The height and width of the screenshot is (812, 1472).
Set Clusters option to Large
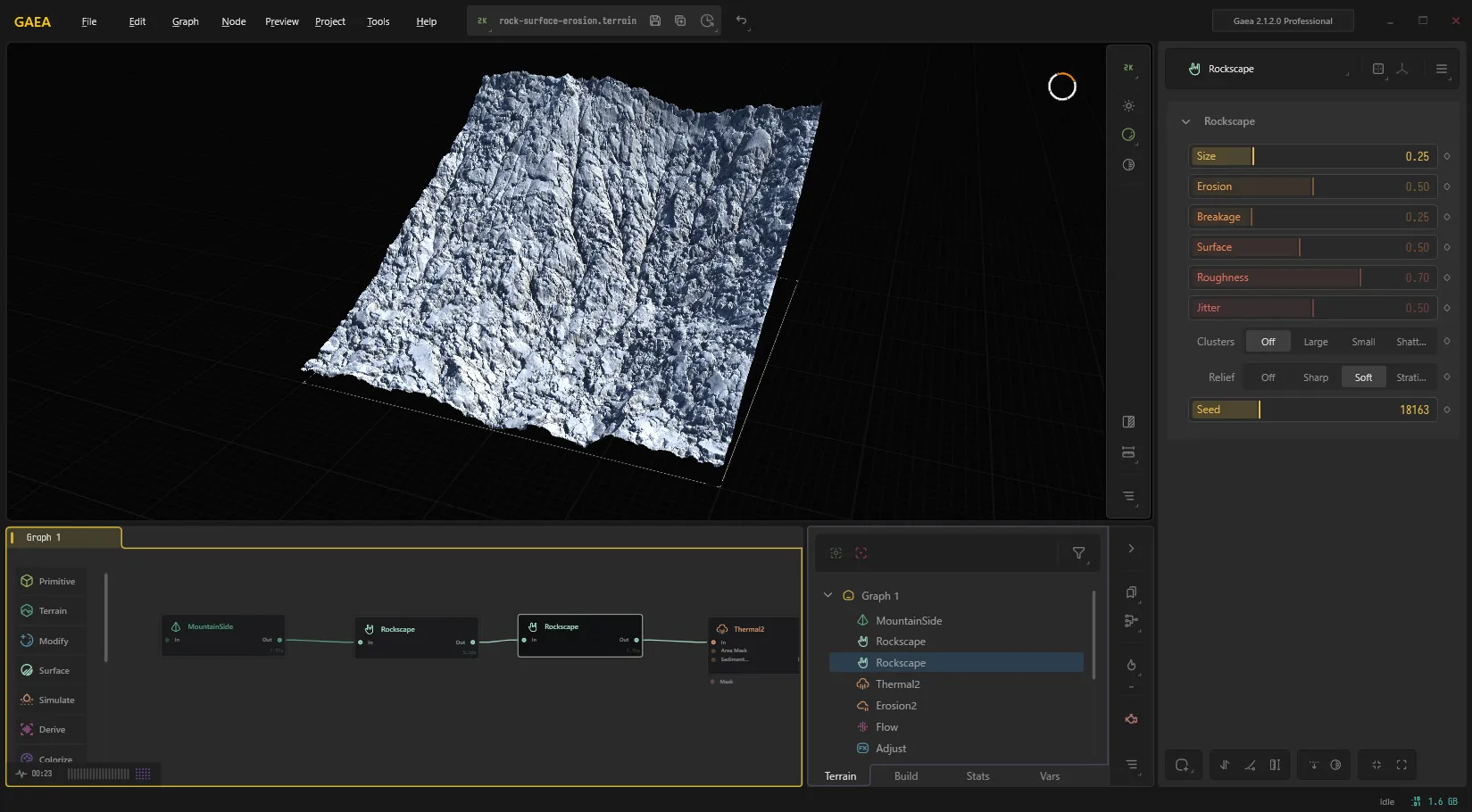pyautogui.click(x=1315, y=342)
